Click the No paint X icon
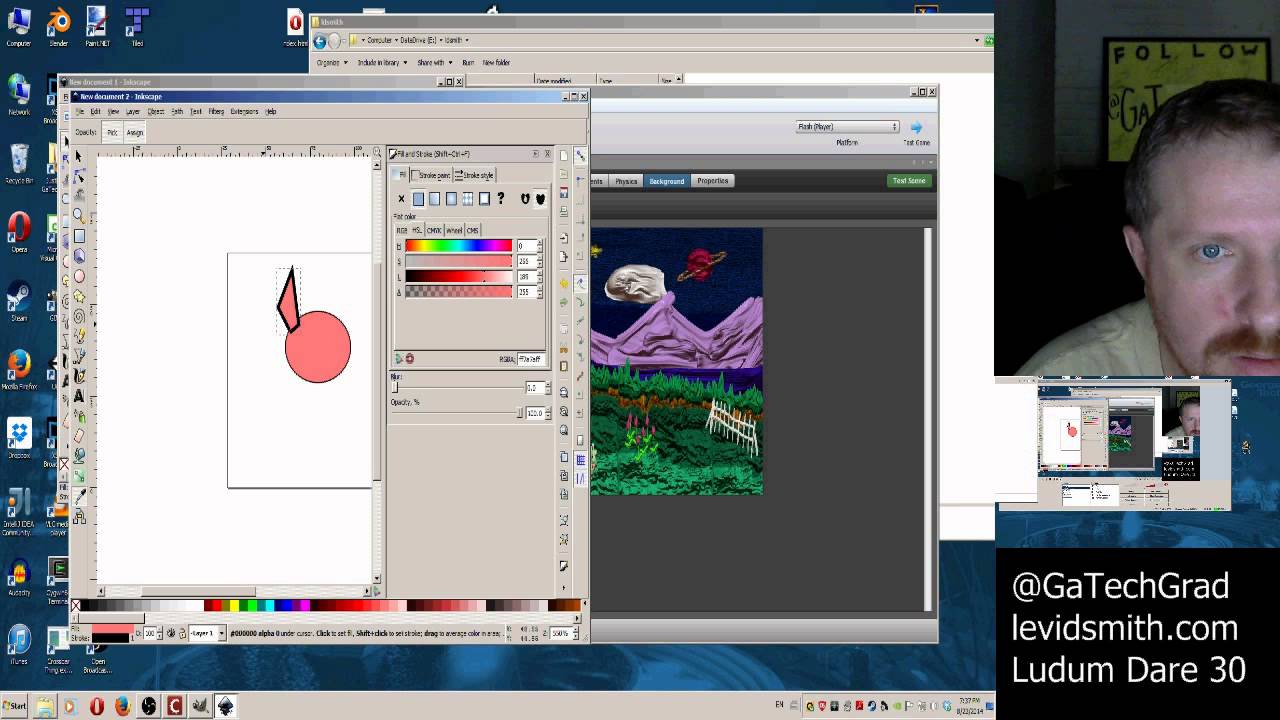Image resolution: width=1280 pixels, height=720 pixels. coord(402,199)
